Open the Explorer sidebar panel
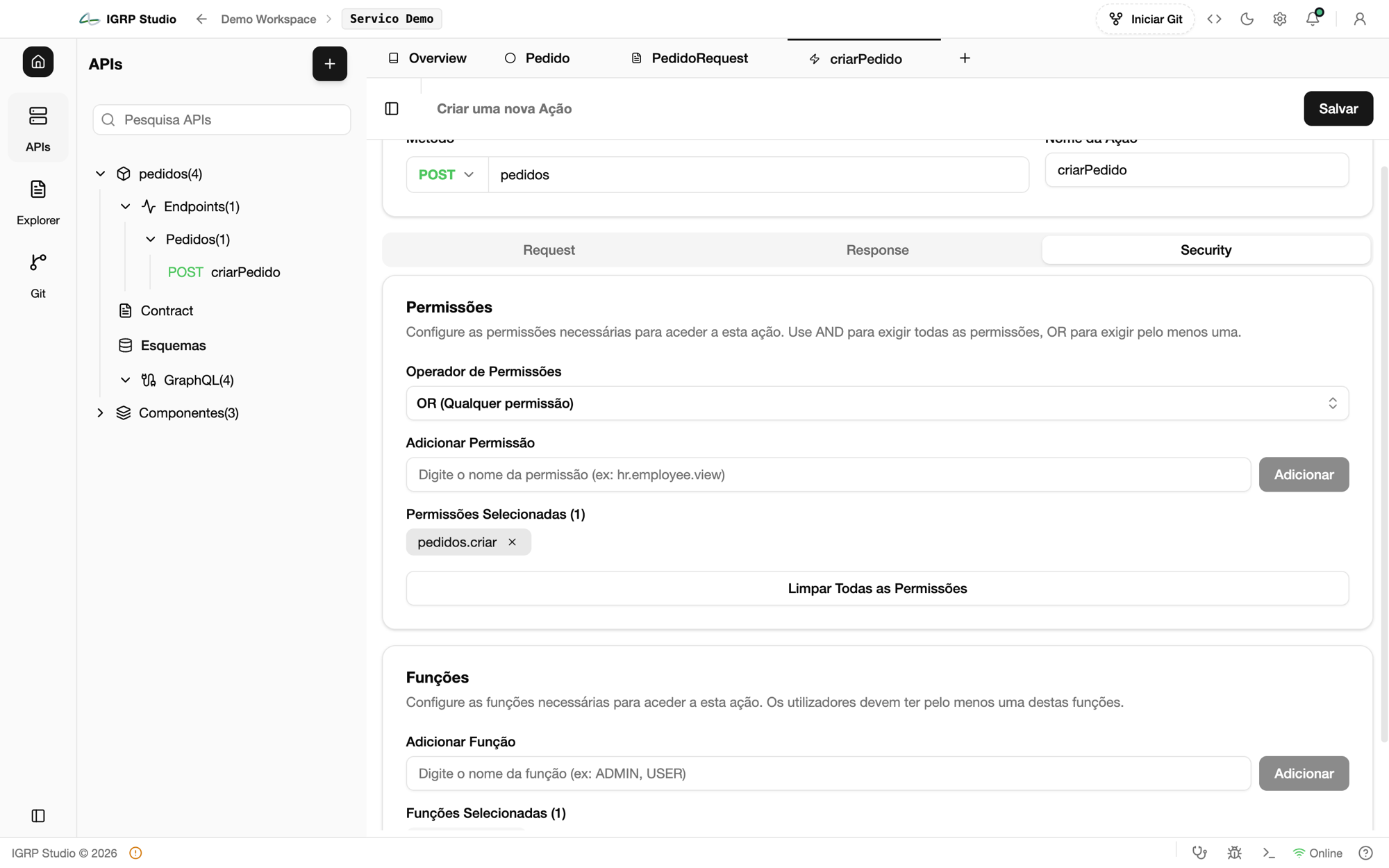This screenshot has height=868, width=1389. (x=38, y=202)
